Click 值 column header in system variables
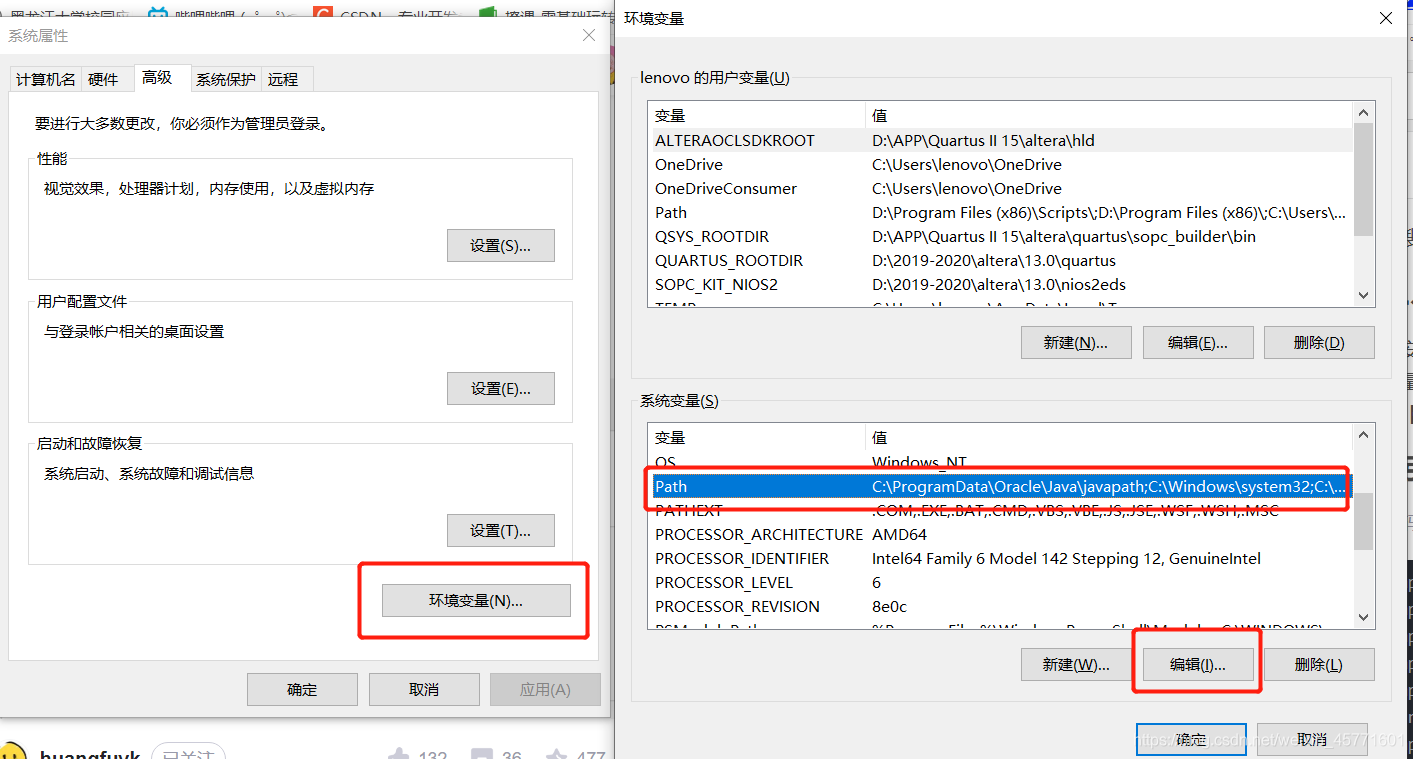Viewport: 1413px width, 759px height. (1109, 438)
